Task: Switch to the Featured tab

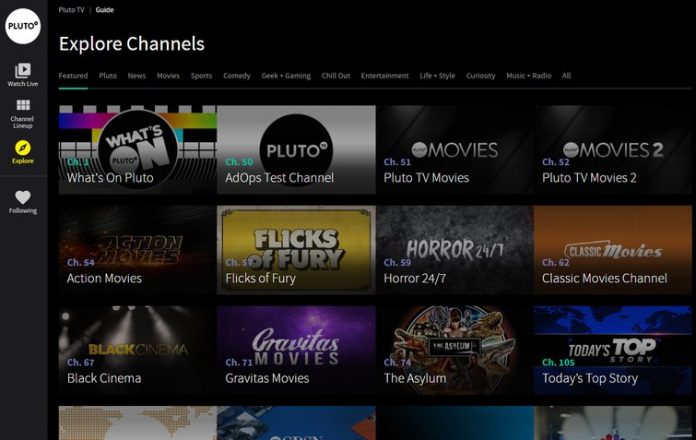Action: click(x=73, y=76)
